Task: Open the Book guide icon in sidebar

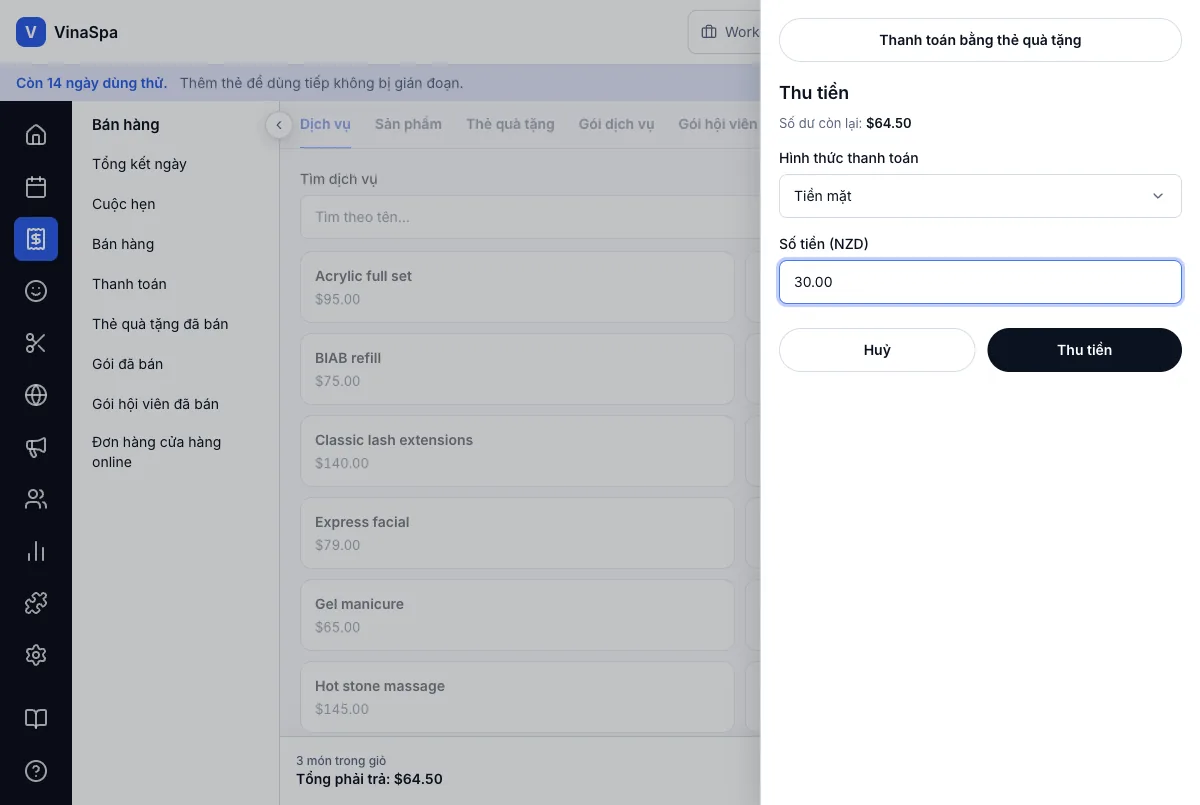Action: [36, 719]
